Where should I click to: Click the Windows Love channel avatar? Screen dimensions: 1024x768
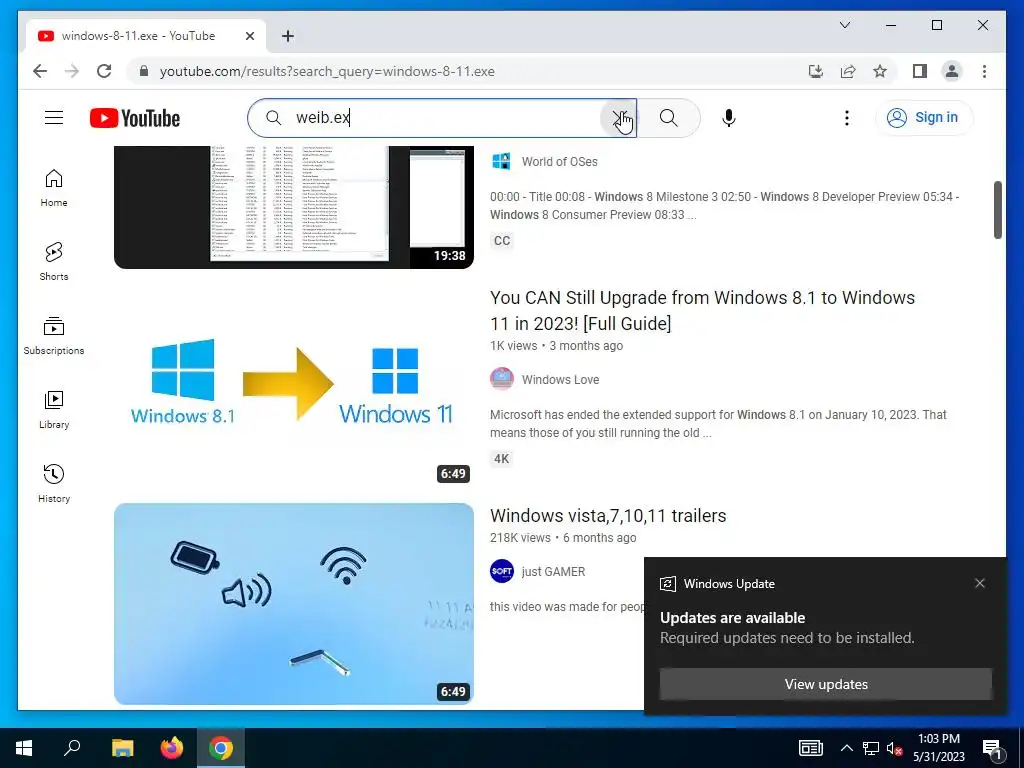tap(502, 379)
